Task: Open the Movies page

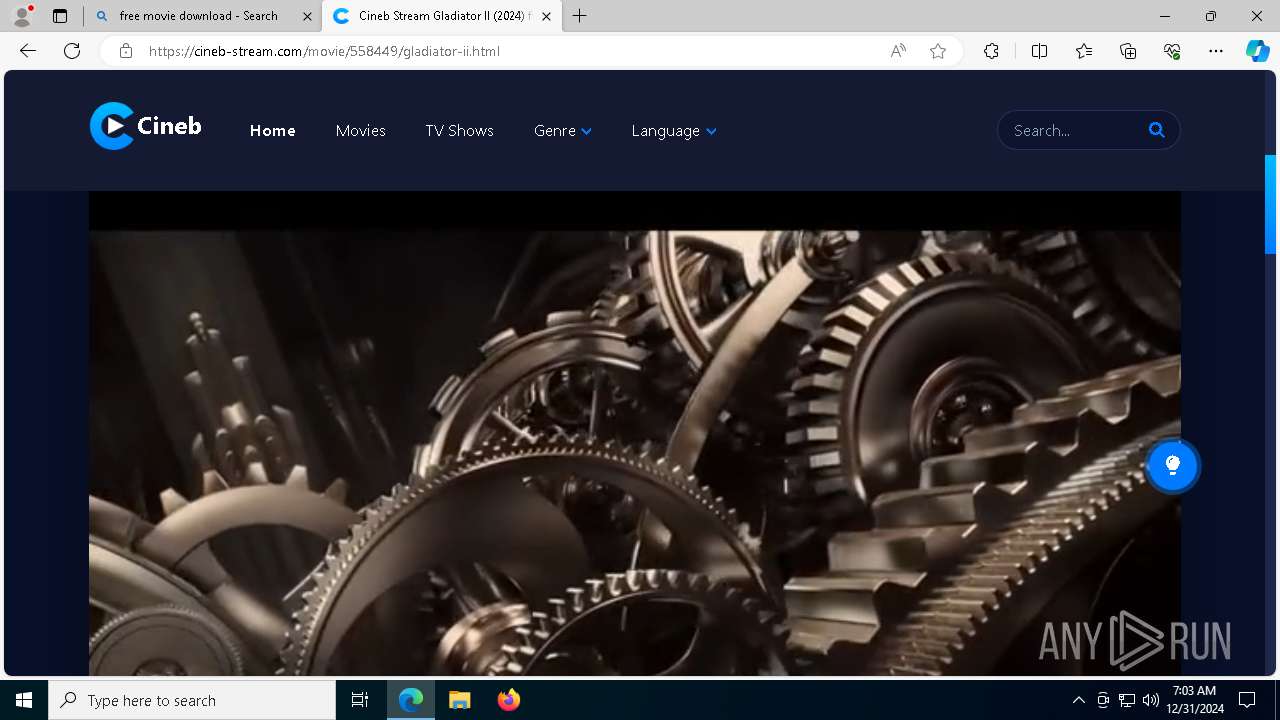Action: [x=361, y=131]
